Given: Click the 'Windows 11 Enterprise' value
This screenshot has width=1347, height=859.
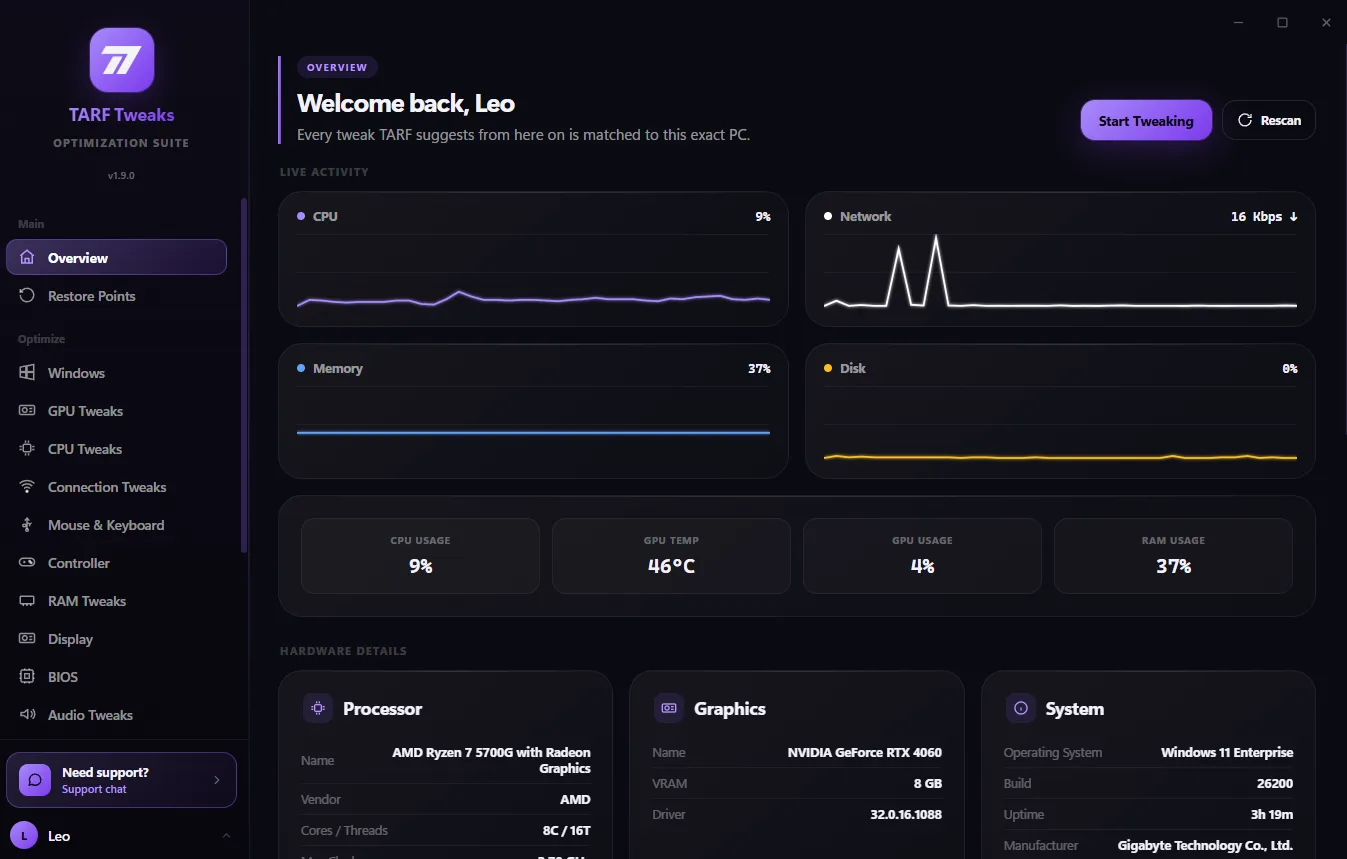Looking at the screenshot, I should [x=1227, y=752].
